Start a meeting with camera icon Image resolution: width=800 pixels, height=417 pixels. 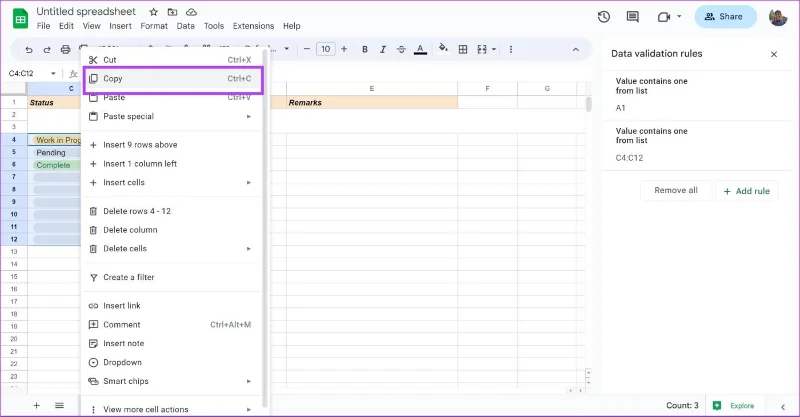click(x=663, y=17)
